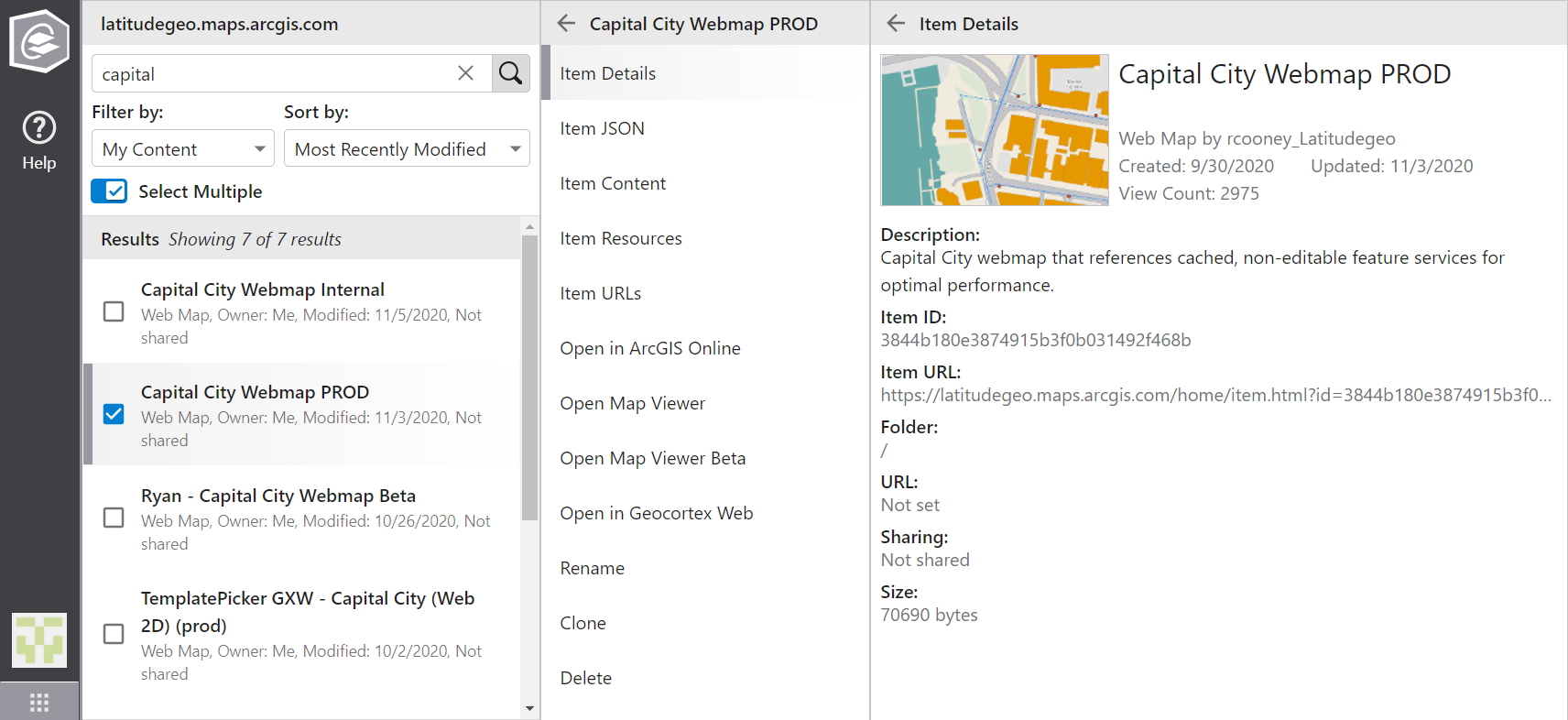Click the results list scrollbar thumb

click(x=529, y=378)
